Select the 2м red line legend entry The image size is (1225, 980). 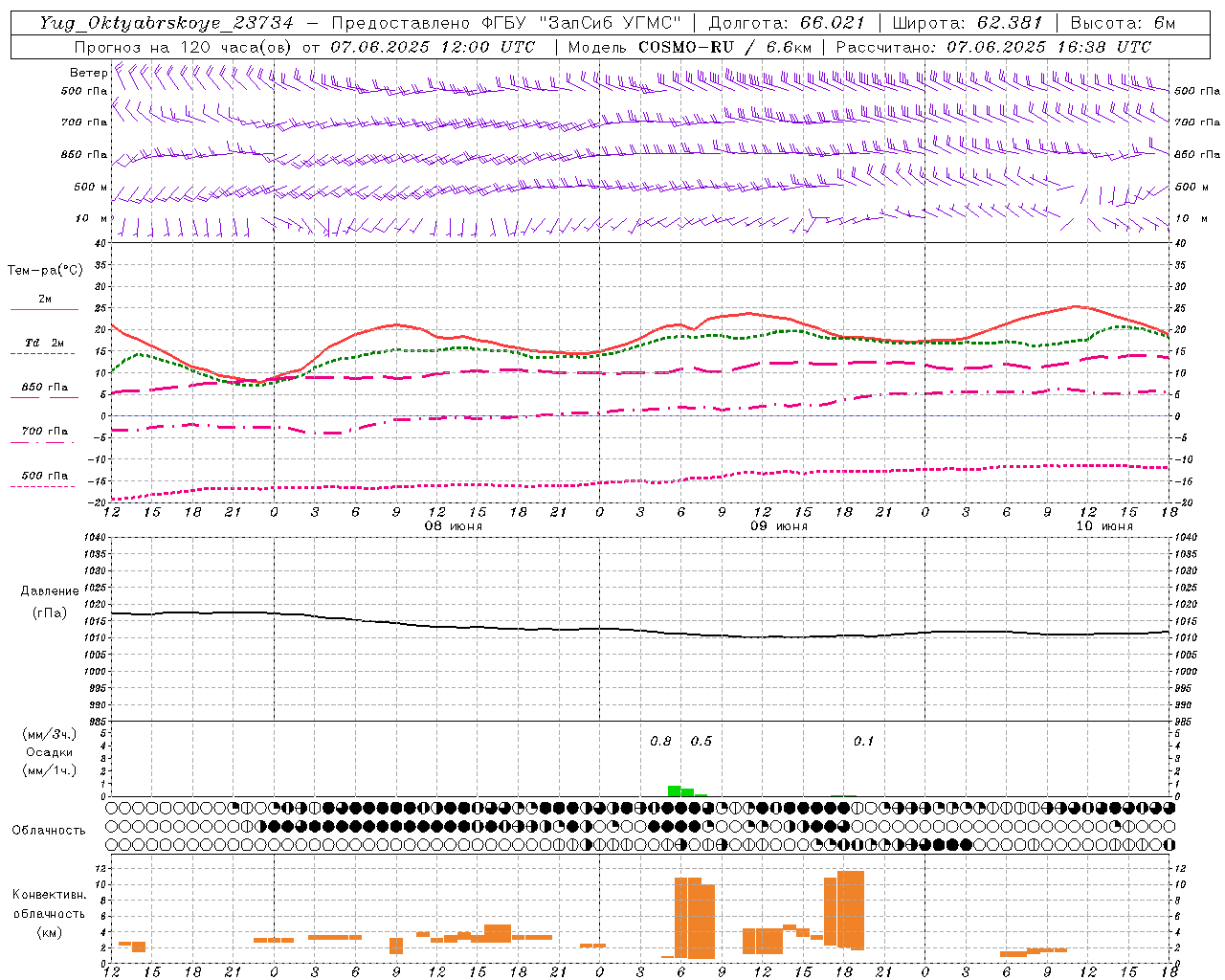pos(45,302)
